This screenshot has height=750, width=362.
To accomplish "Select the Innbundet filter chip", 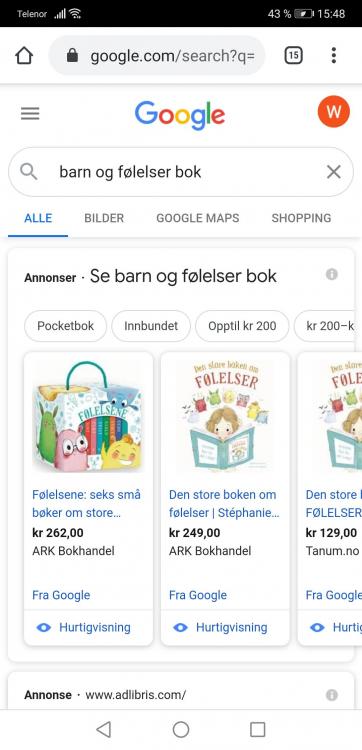I will point(151,326).
